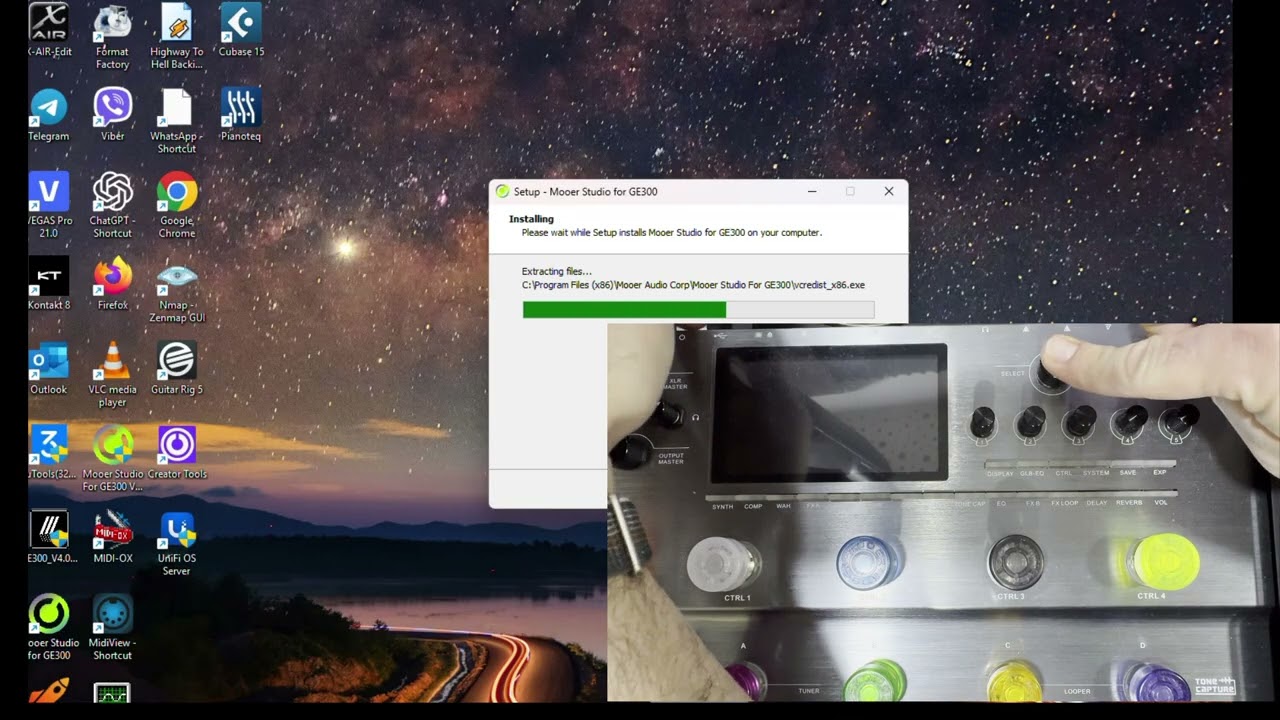Screen dimensions: 1280x720
Task: Minimize the Mooer Studio Setup window
Action: [812, 192]
